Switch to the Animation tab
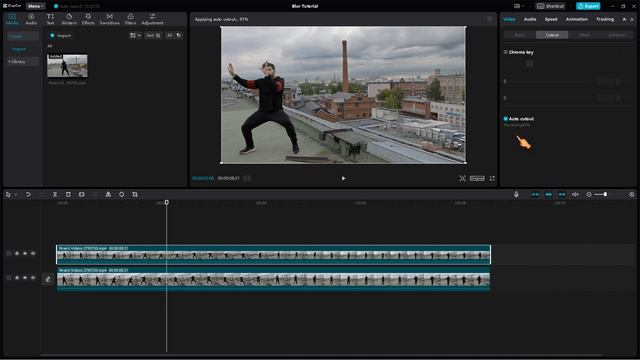 coord(576,19)
